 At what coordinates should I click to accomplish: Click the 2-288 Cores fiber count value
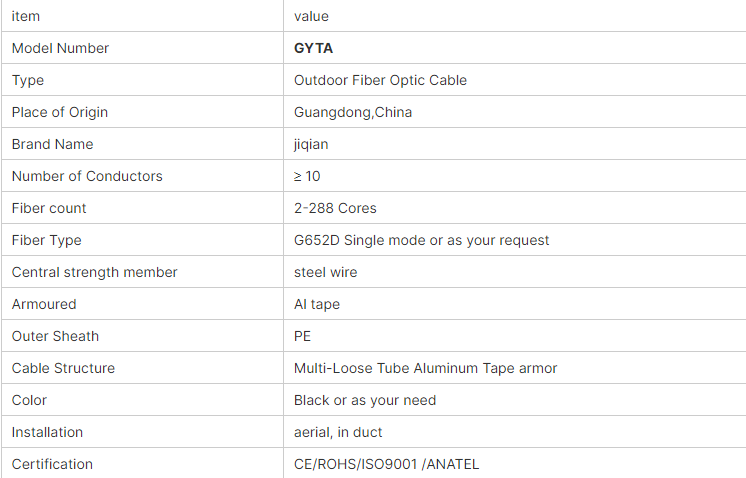point(335,208)
